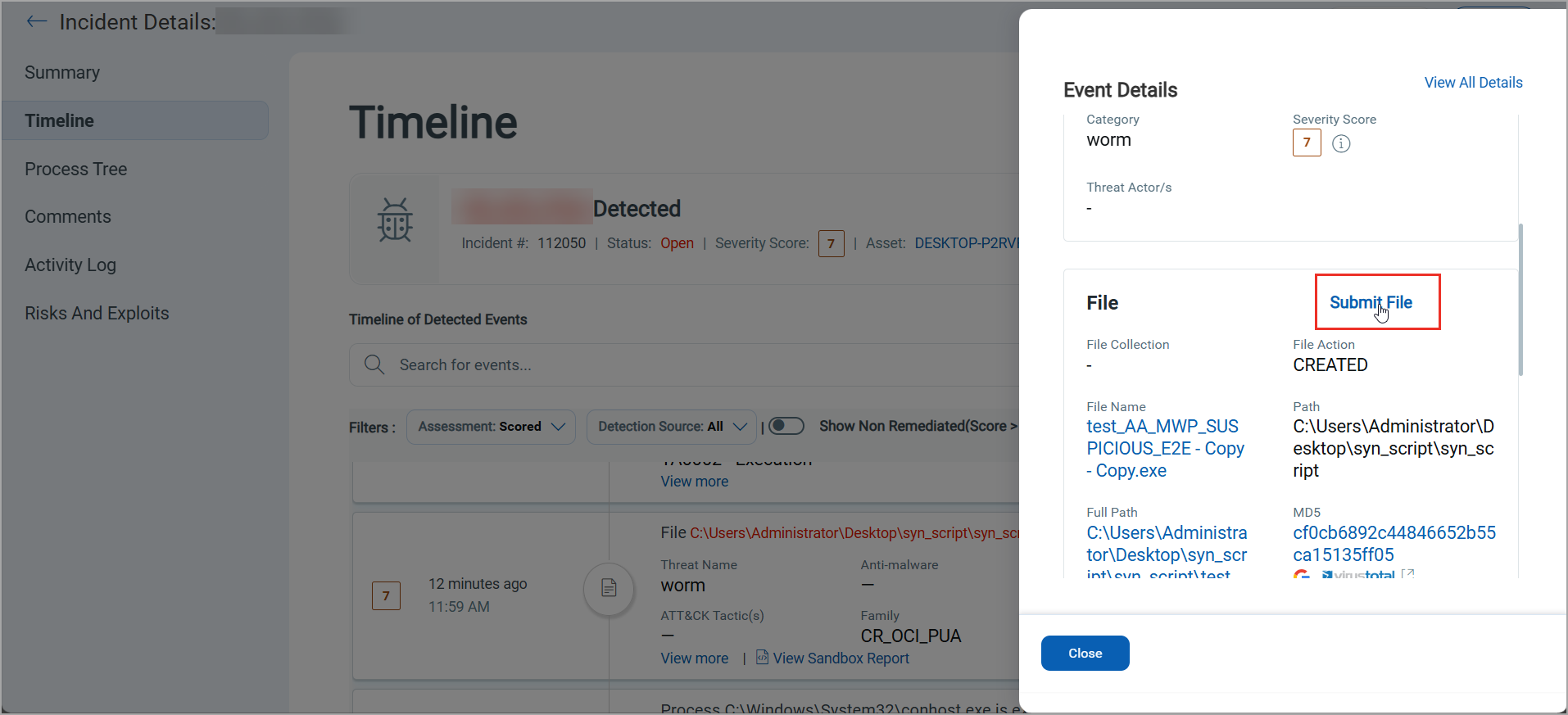Click the back arrow beside Incident Details
1568x715 pixels.
[x=37, y=21]
